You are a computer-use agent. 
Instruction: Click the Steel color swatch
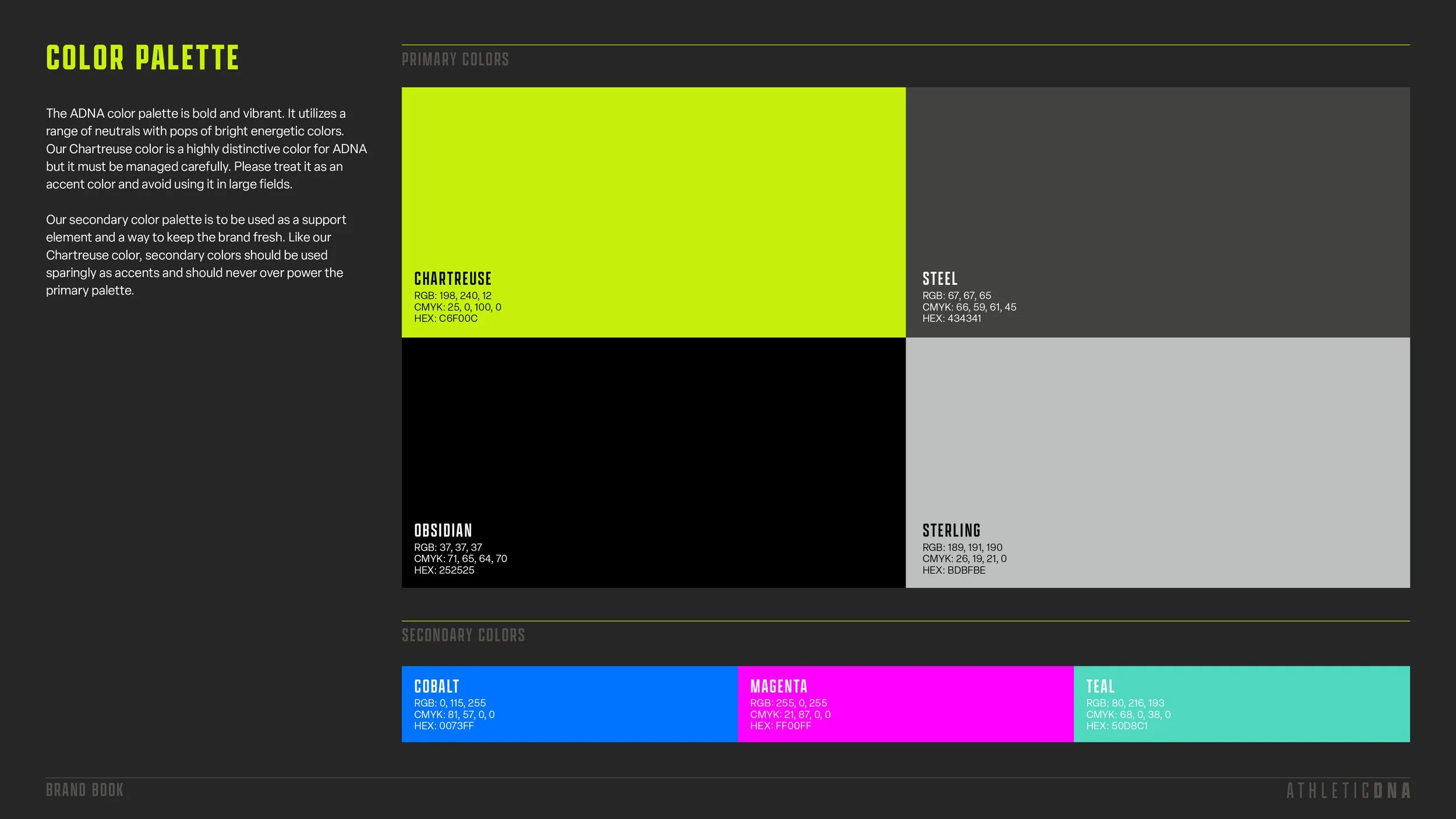click(1158, 212)
